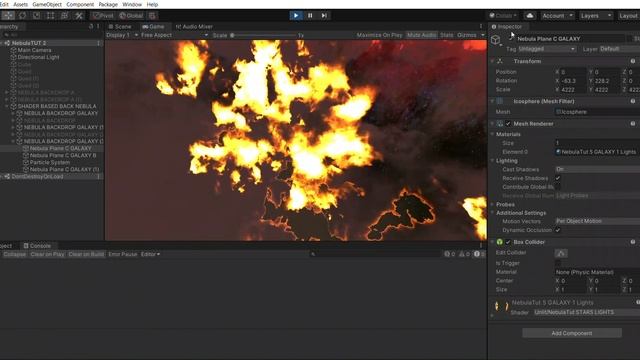Select the Rect Transform tool
Viewport: 640px width, 360px height.
click(50, 16)
